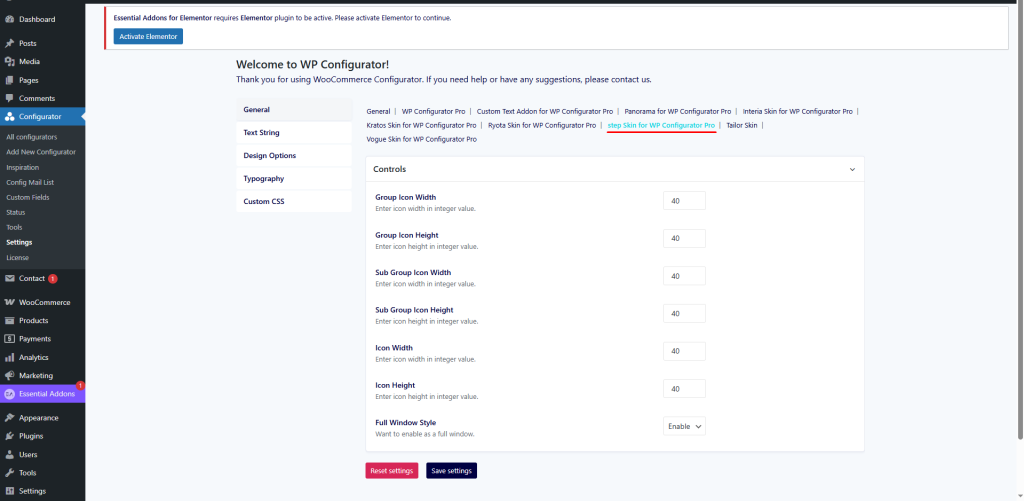Click the Products box icon
1024x501 pixels.
(x=10, y=321)
